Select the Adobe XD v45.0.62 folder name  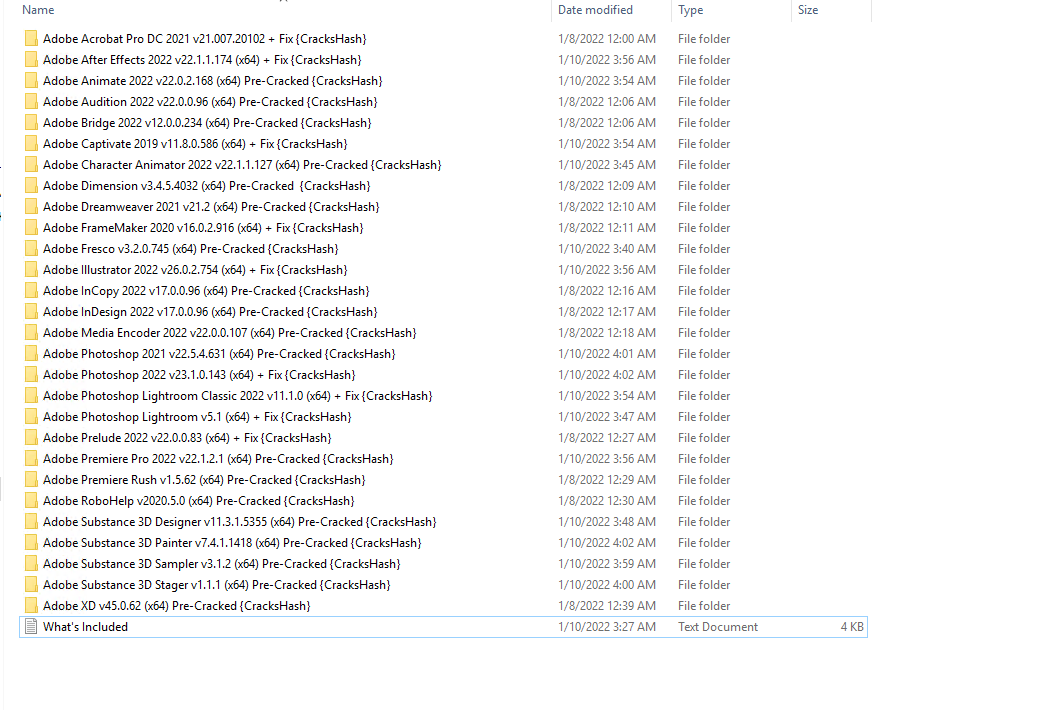tap(177, 606)
